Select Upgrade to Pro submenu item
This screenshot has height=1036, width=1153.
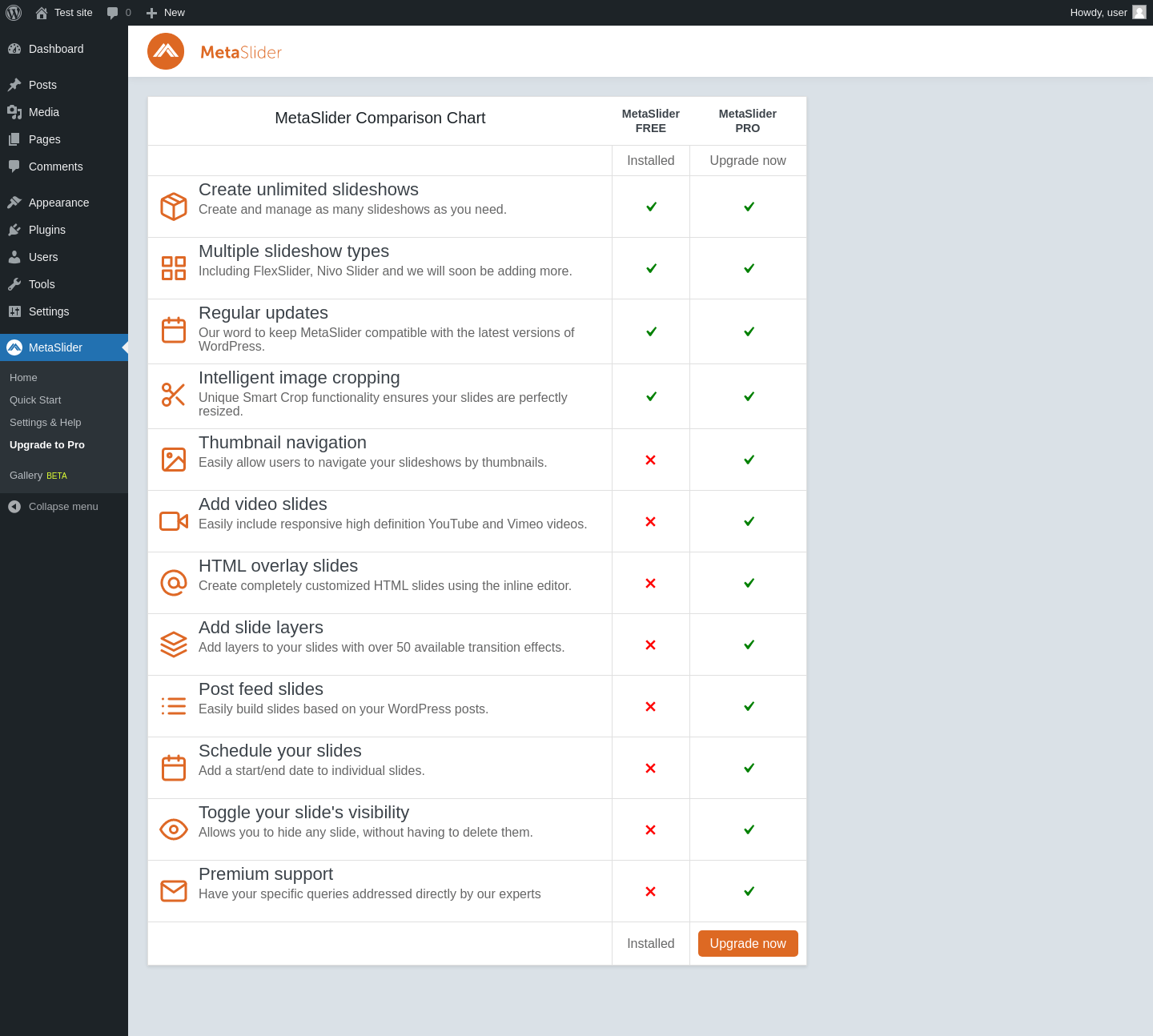click(47, 445)
